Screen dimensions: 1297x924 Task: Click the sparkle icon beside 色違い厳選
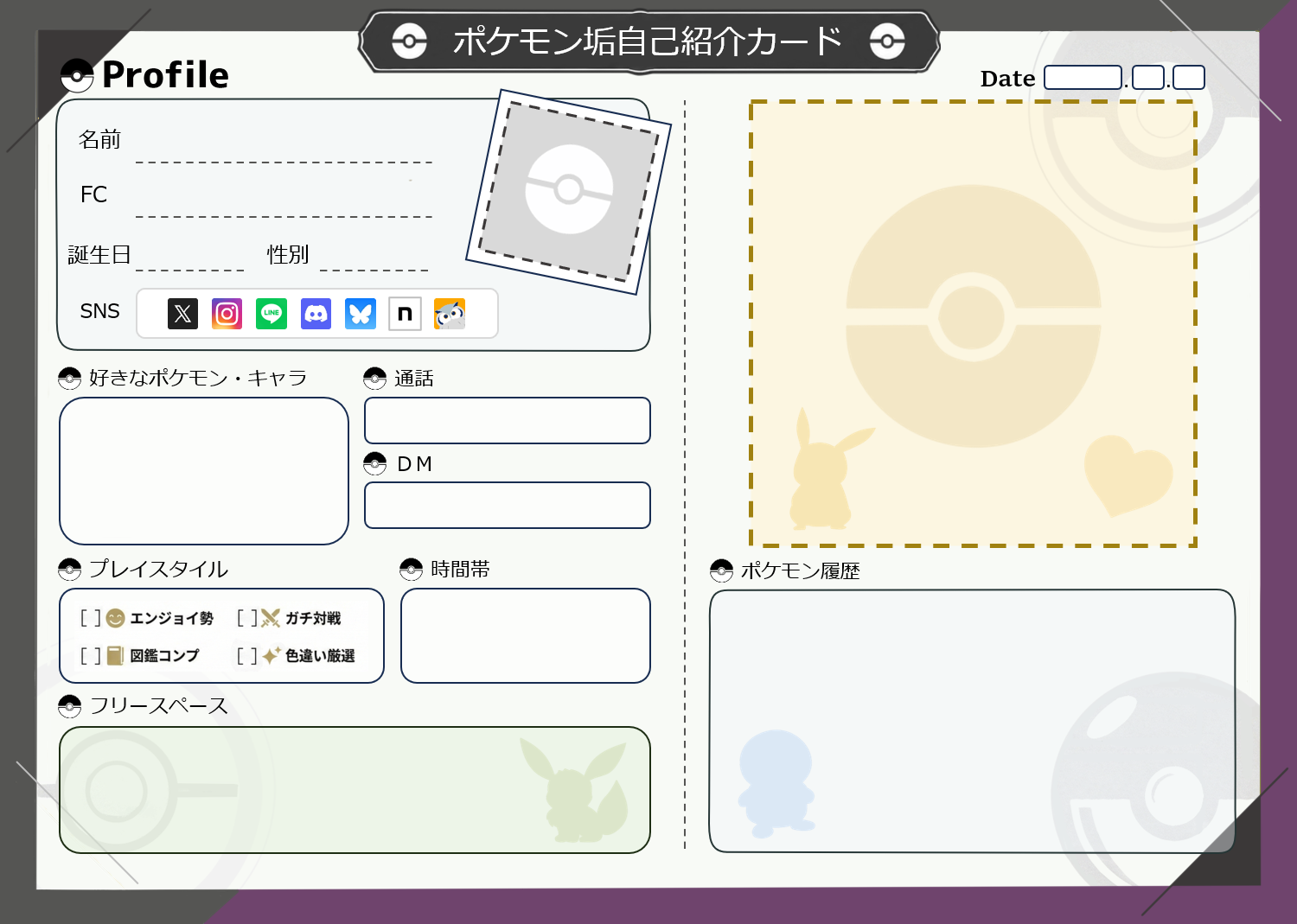pyautogui.click(x=272, y=656)
